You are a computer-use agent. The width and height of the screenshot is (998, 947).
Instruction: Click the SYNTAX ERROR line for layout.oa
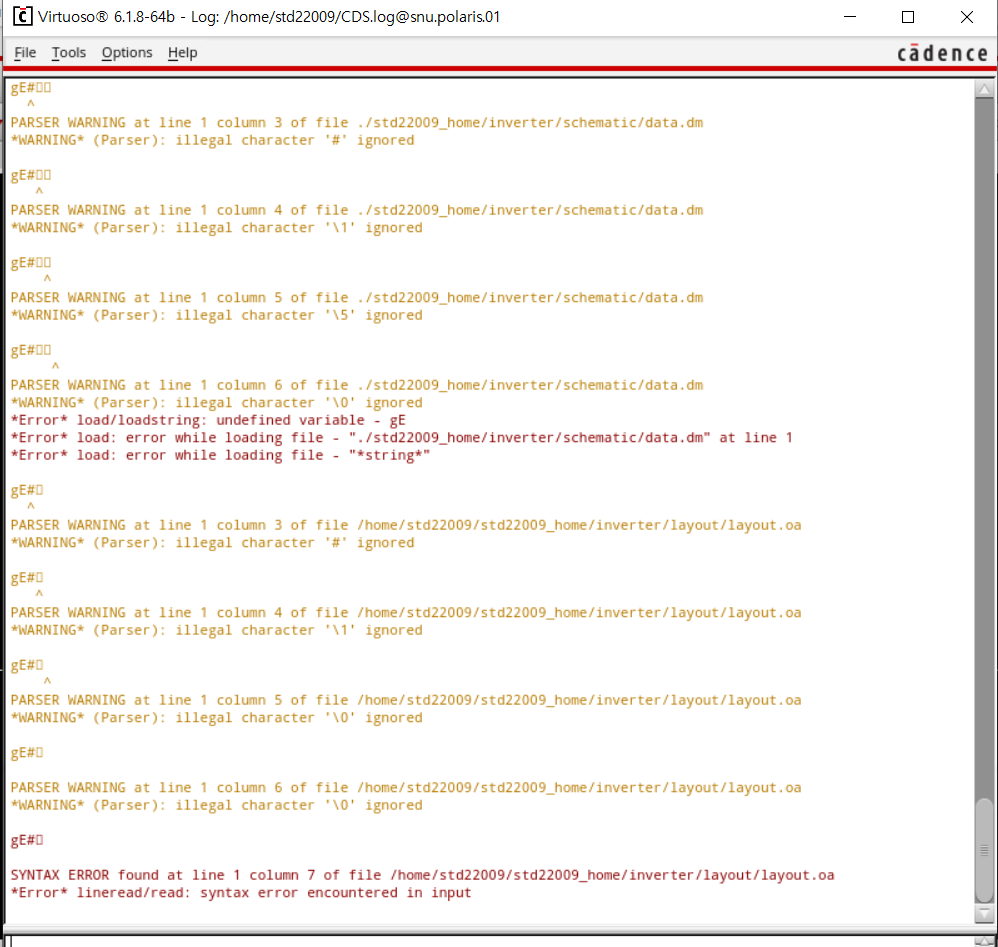tap(422, 875)
